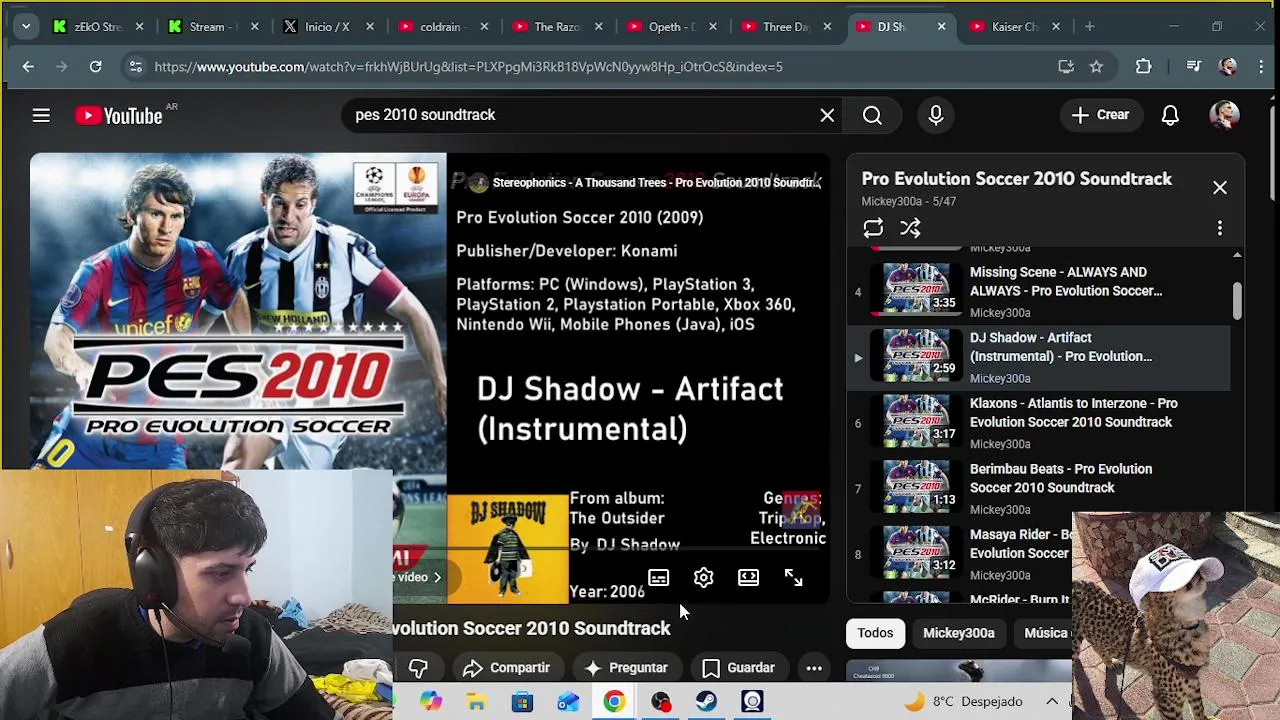This screenshot has height=720, width=1280.
Task: Open a new browser tab
Action: coord(1089,27)
